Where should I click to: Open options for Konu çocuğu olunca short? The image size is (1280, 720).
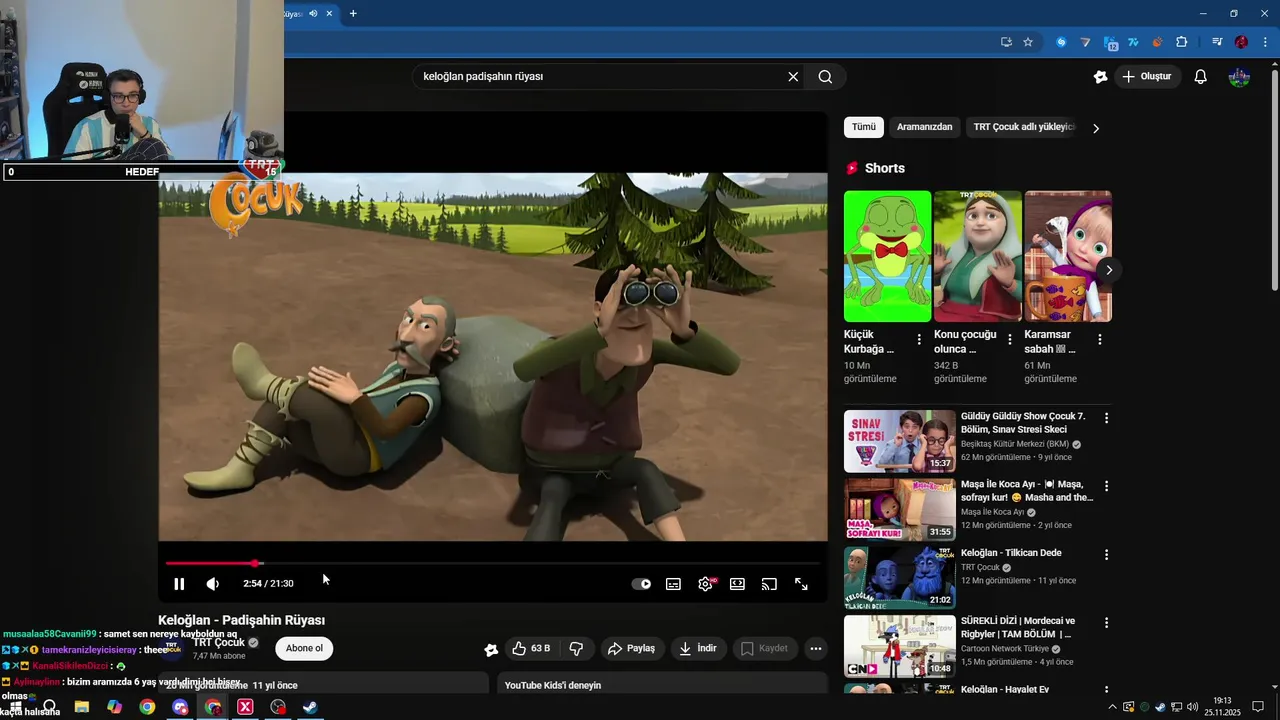coord(1009,340)
